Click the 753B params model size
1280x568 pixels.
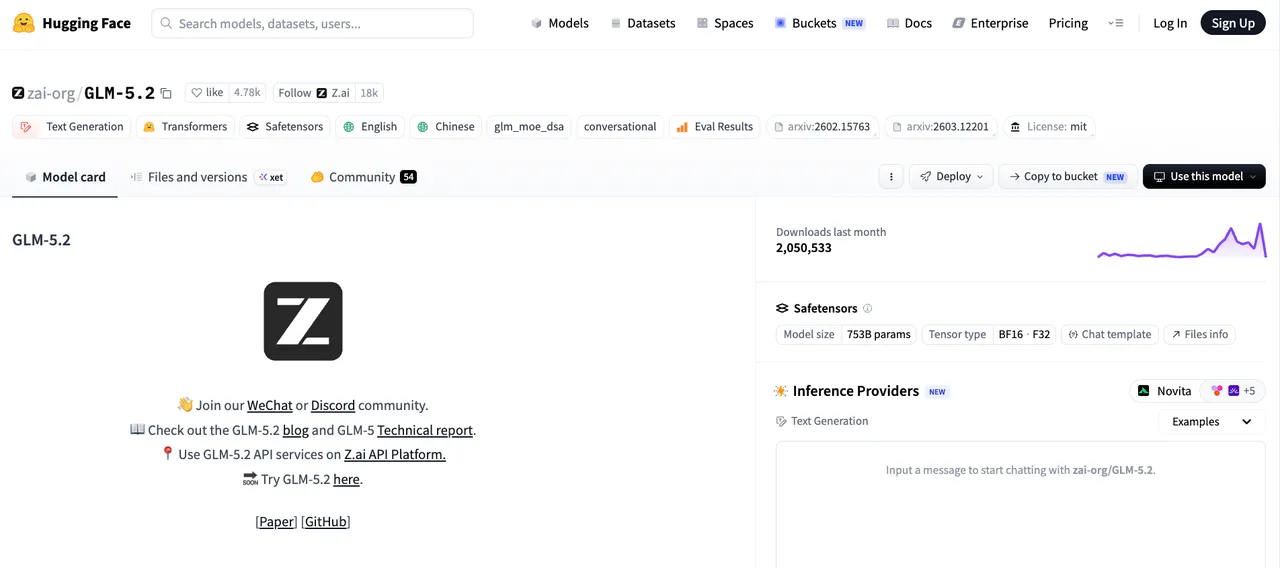tap(879, 334)
